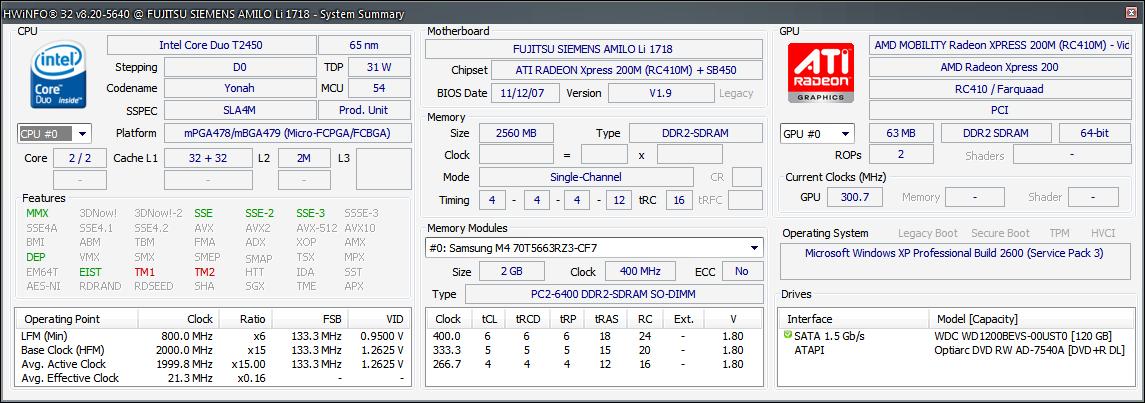Select the Avg. Active Clock row
The height and width of the screenshot is (403, 1145).
pyautogui.click(x=212, y=364)
